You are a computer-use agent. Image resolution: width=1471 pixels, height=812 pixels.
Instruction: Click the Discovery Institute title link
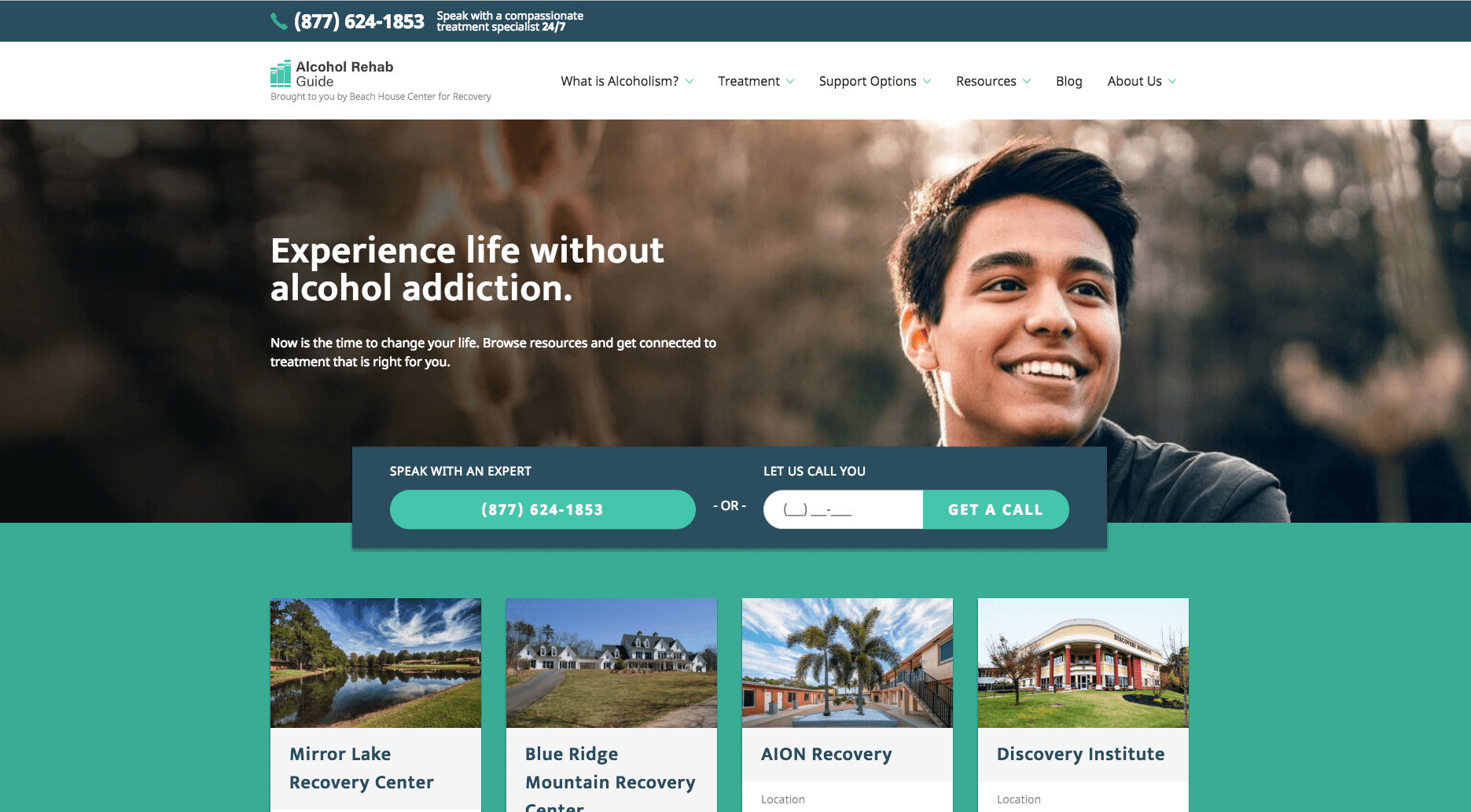tap(1080, 754)
